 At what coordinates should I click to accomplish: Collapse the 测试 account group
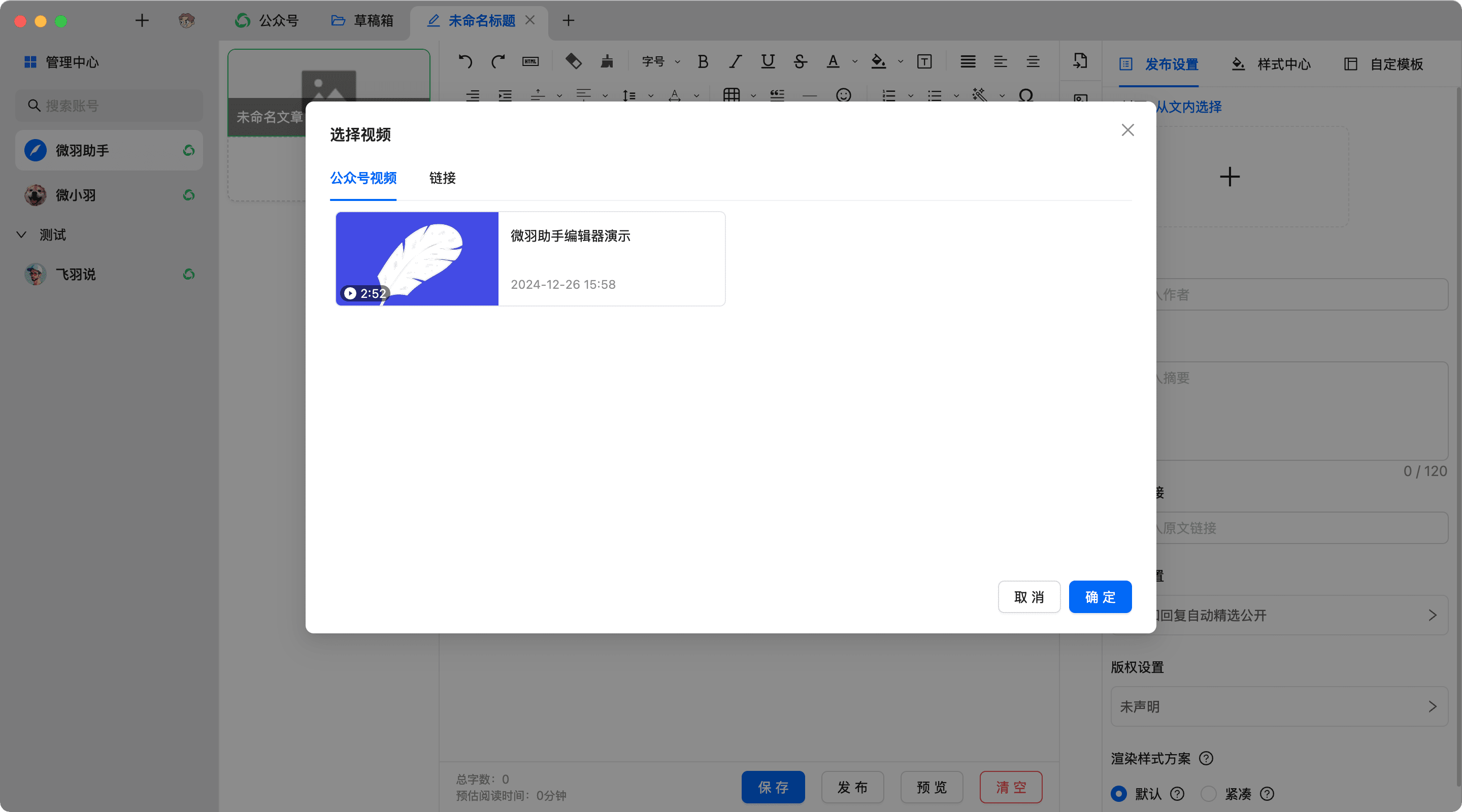pyautogui.click(x=21, y=234)
